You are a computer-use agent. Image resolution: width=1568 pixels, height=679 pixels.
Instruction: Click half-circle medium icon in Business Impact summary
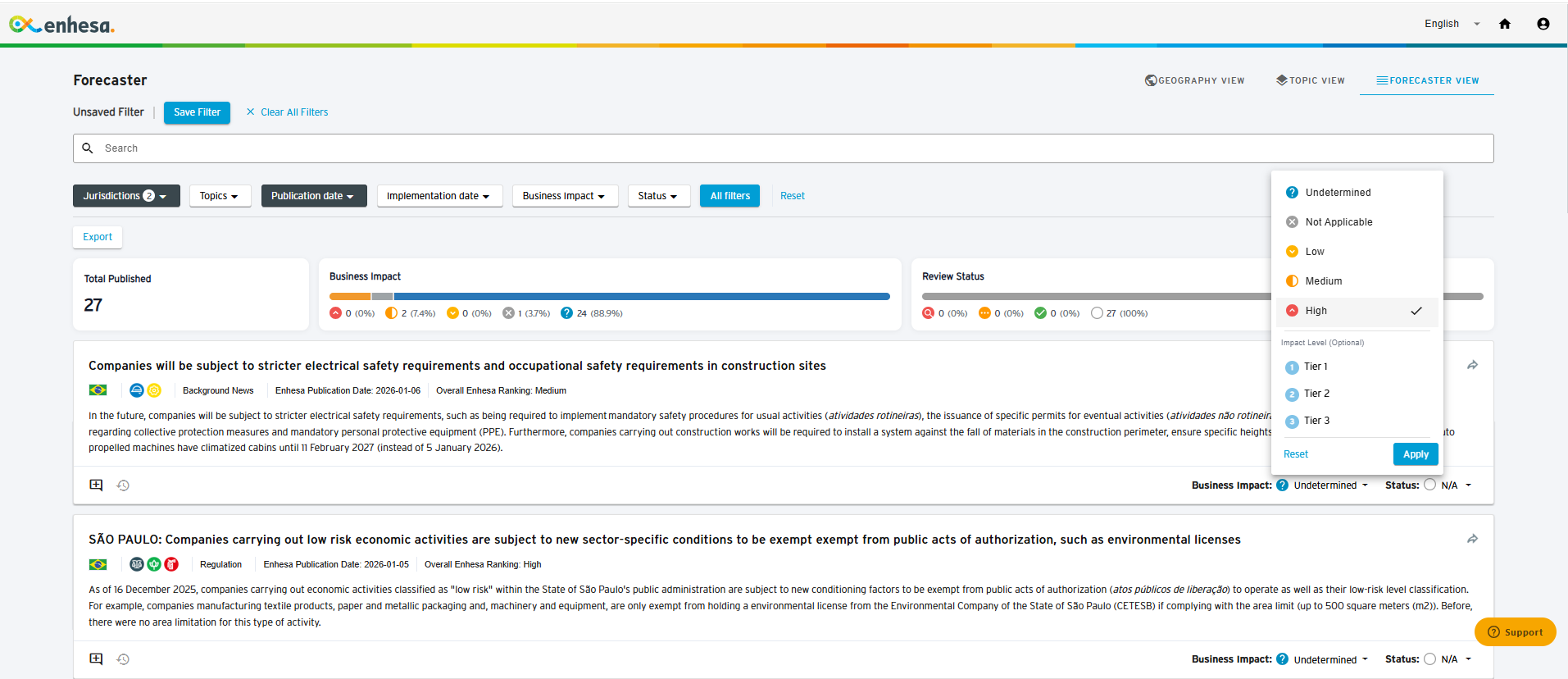391,313
